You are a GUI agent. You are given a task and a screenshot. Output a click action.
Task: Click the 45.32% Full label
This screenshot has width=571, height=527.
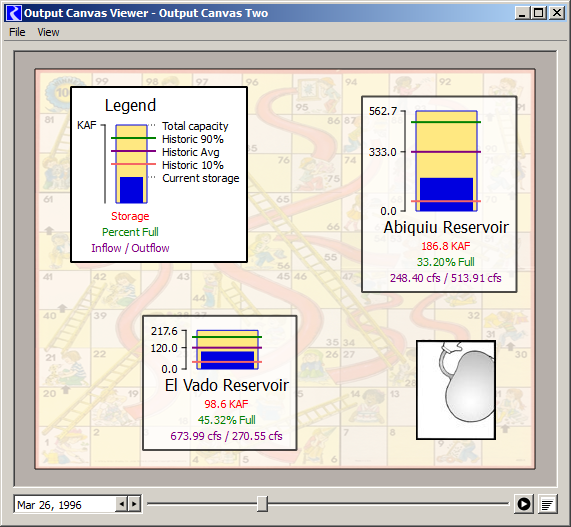tap(227, 420)
